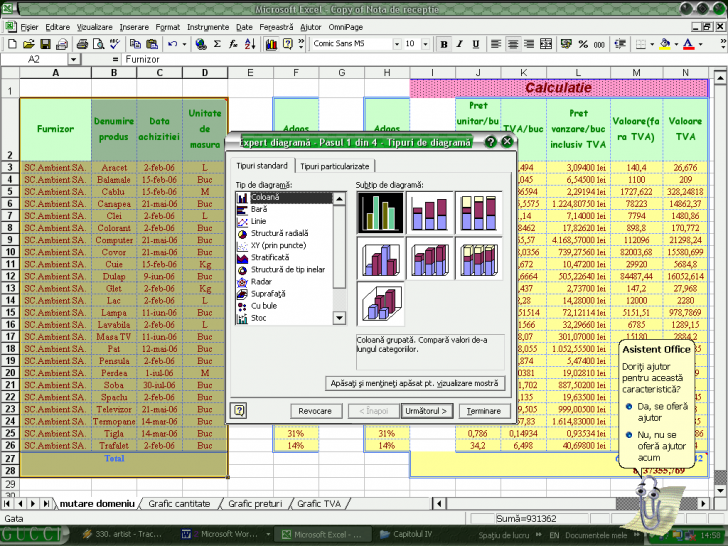Select the stacked column chart subtype thumbnail
728x546 pixels.
429,213
